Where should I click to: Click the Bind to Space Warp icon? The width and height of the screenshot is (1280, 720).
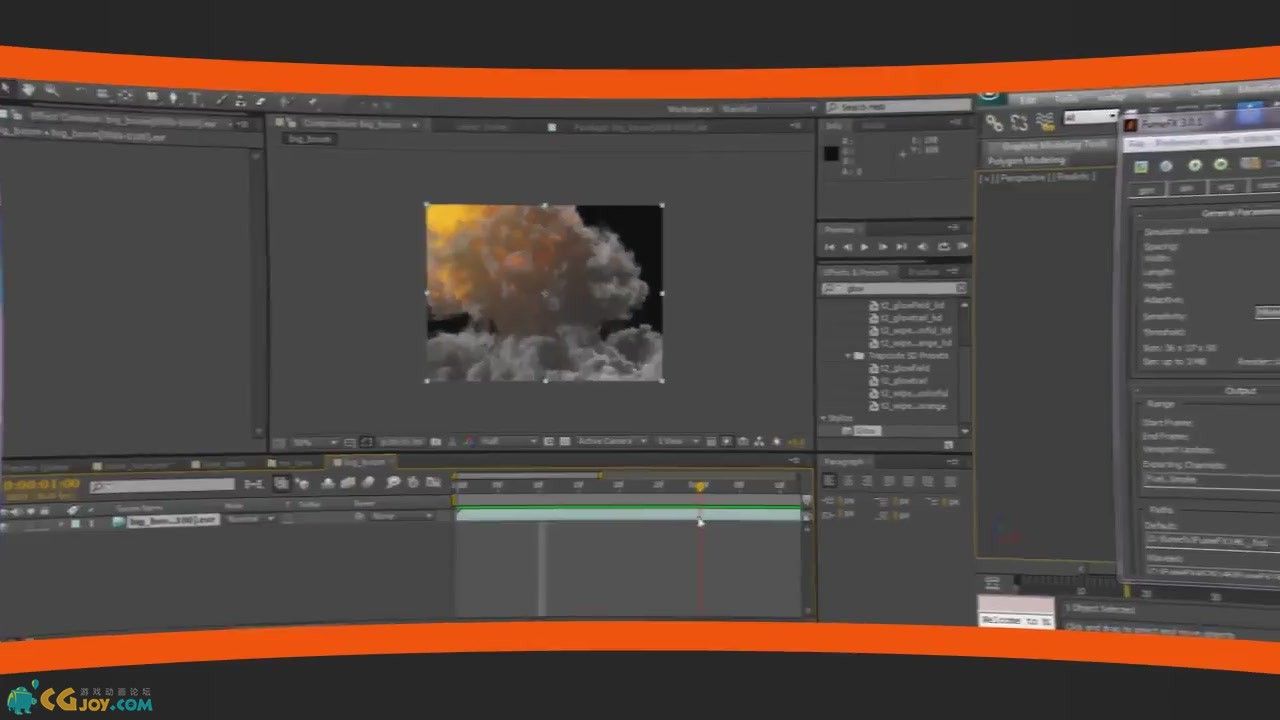click(1045, 121)
